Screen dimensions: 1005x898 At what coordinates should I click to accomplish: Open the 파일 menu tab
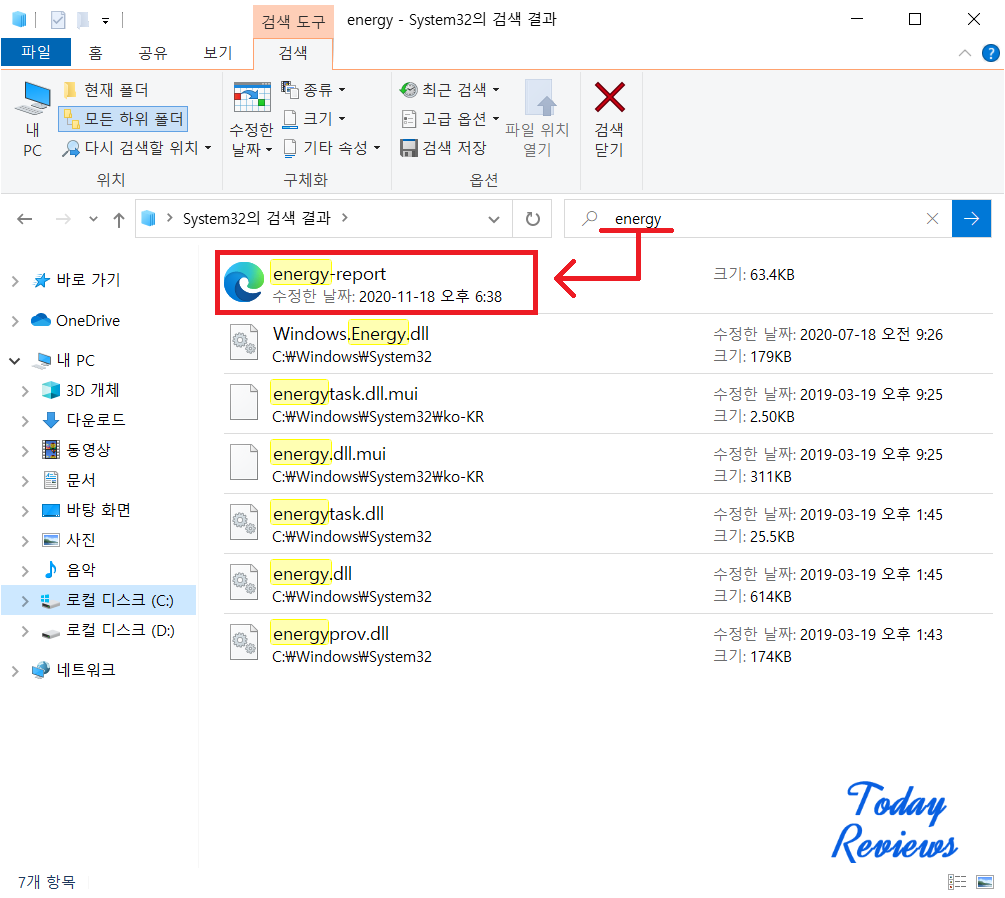point(36,52)
